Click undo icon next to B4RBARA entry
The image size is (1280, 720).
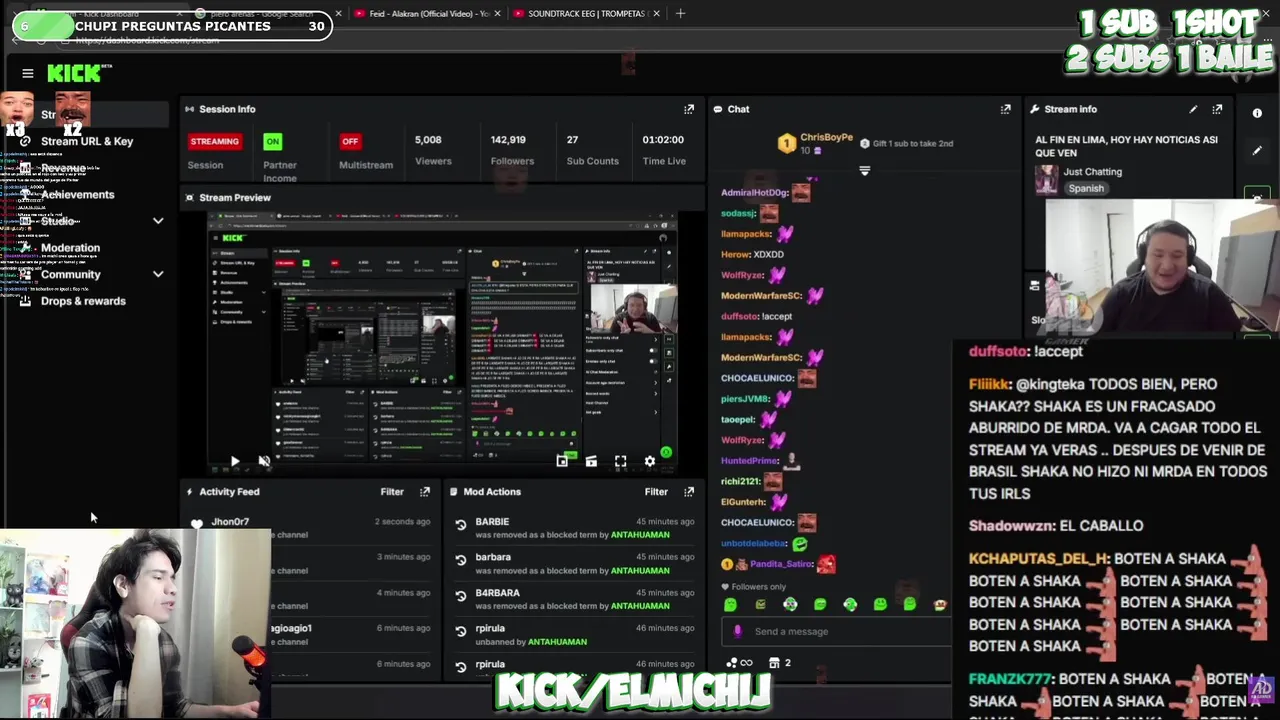[x=461, y=596]
